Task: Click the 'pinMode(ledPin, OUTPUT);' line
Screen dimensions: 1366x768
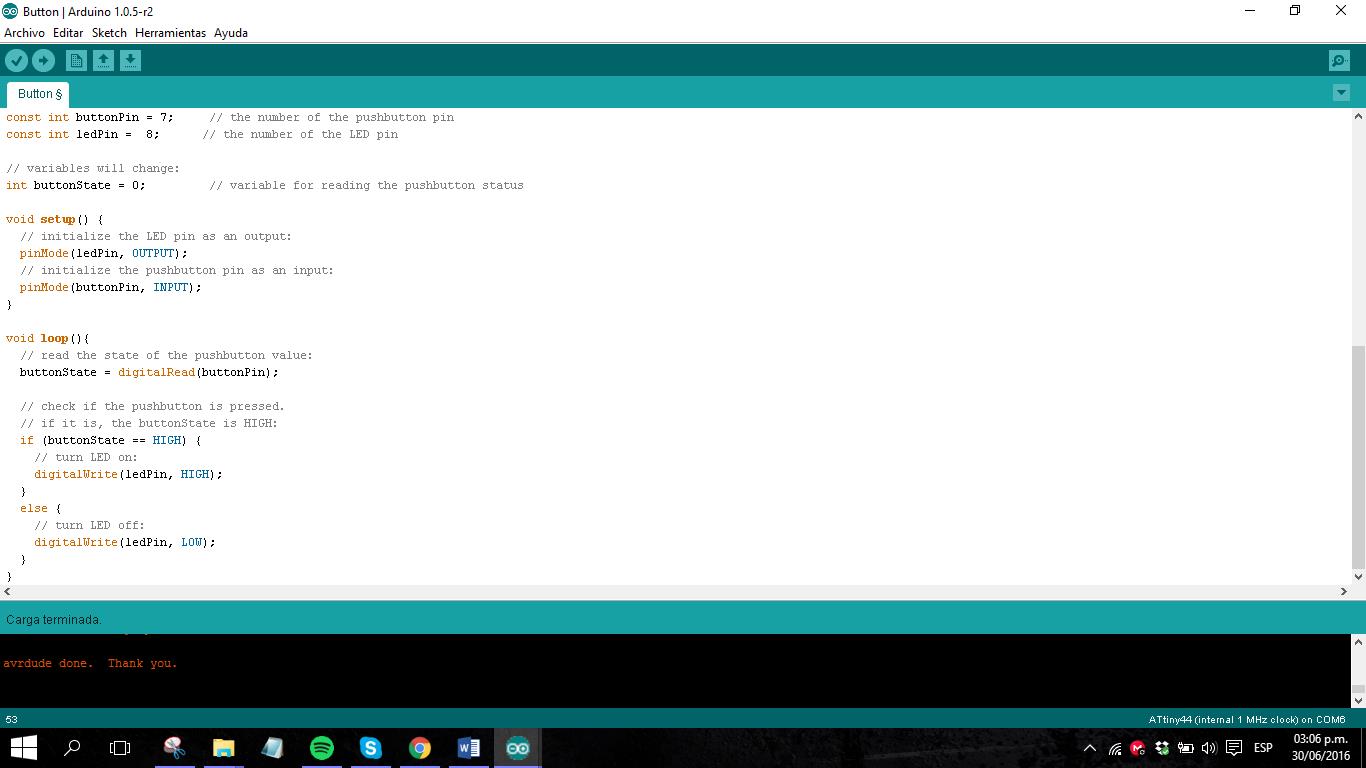Action: point(104,253)
